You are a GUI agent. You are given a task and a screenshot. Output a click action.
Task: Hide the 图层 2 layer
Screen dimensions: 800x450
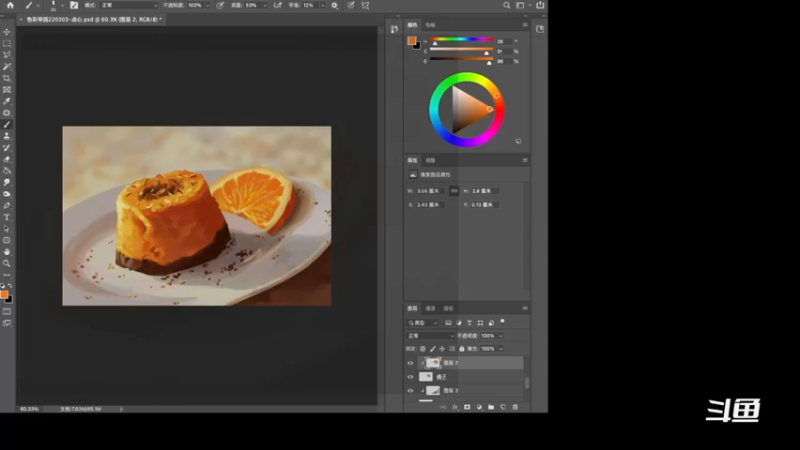(410, 363)
